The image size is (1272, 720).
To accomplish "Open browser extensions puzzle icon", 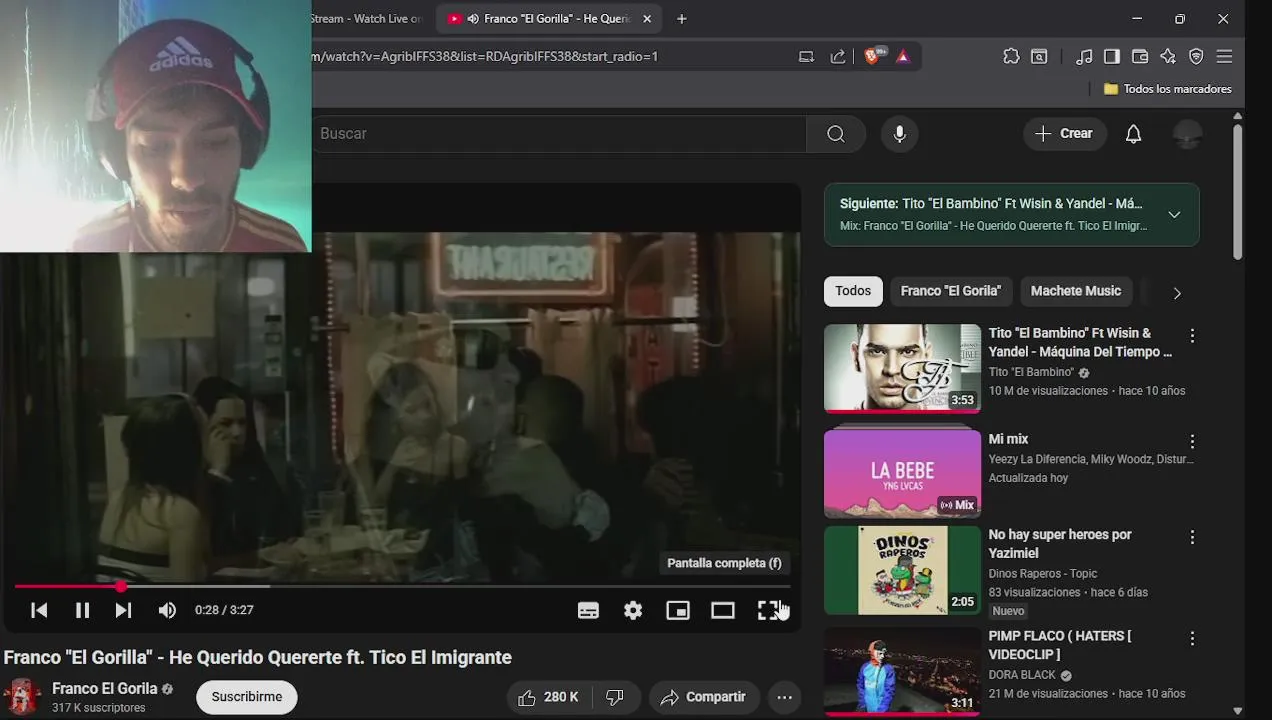I will 1011,57.
